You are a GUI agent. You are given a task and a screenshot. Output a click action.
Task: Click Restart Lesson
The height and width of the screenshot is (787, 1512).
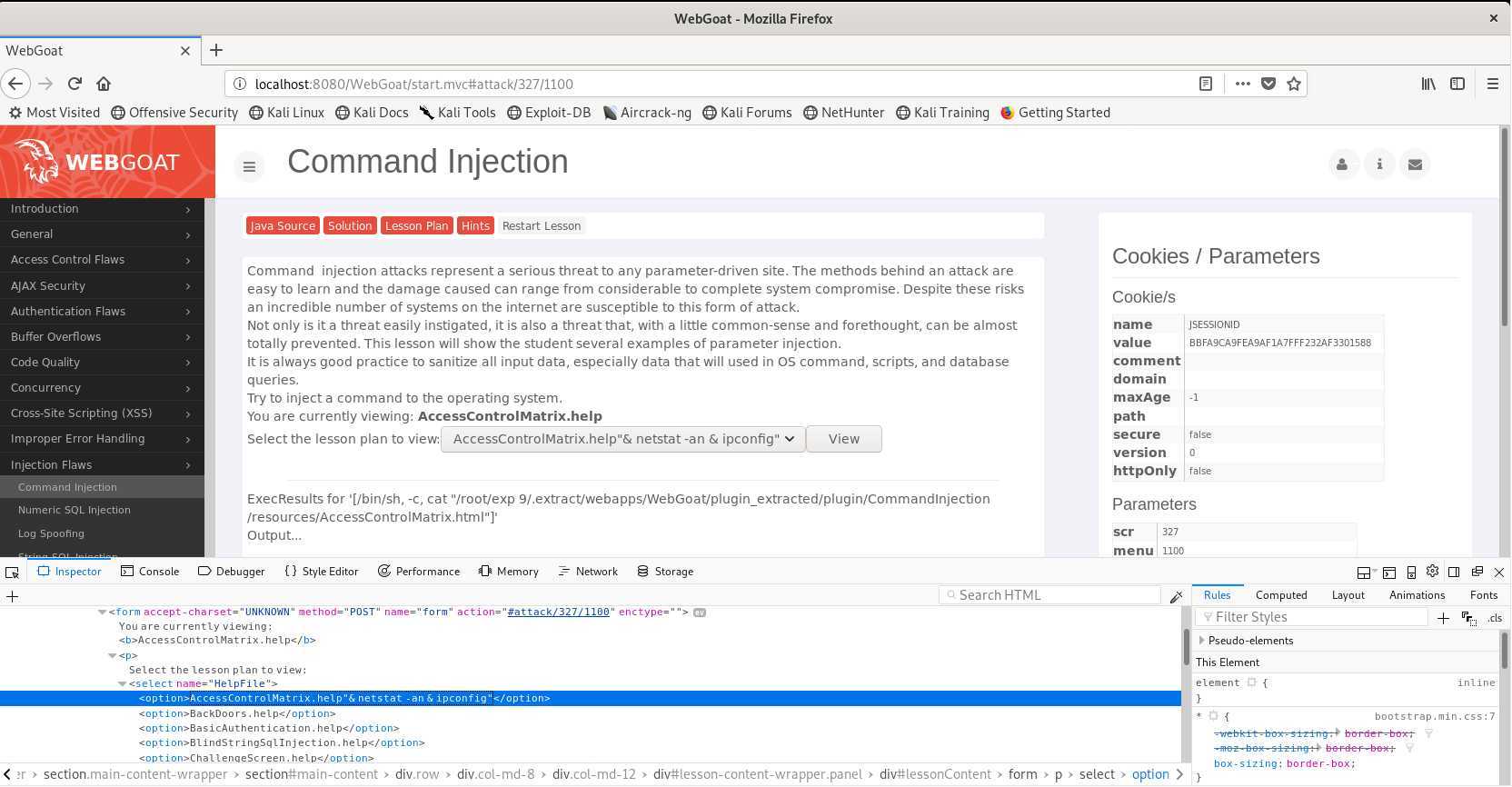coord(542,226)
